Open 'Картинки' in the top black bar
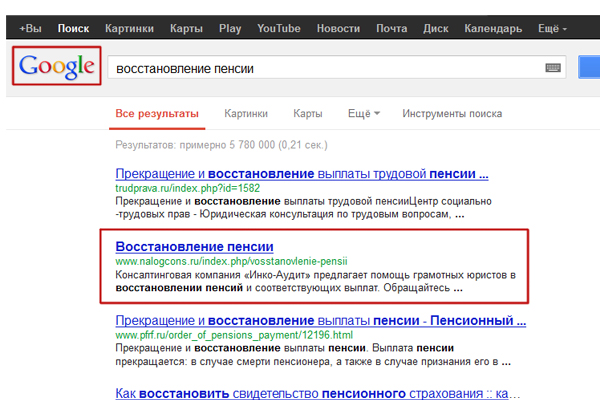The image size is (600, 400). [x=129, y=28]
